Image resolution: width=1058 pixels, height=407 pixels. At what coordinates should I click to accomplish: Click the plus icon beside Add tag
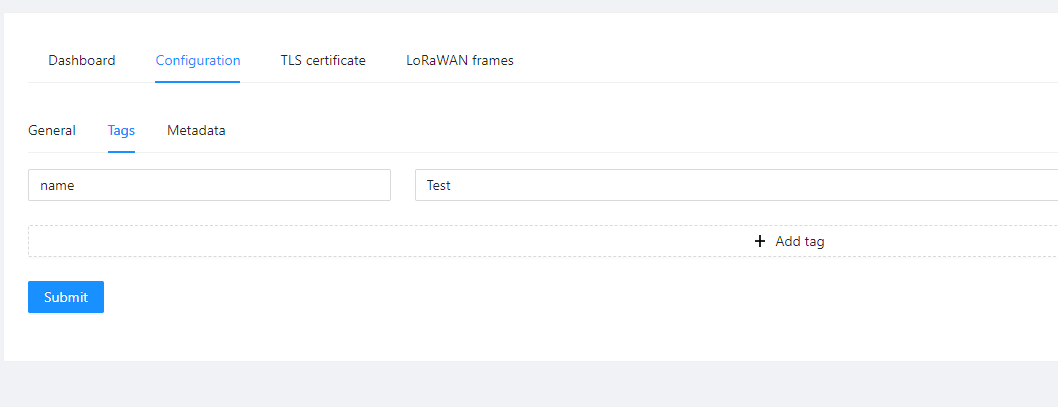(760, 241)
